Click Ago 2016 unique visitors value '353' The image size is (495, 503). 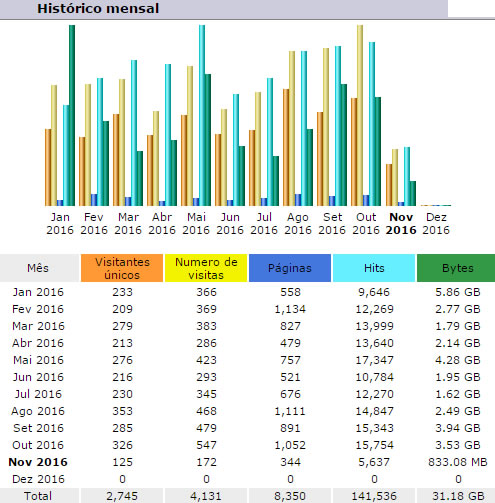pos(122,411)
